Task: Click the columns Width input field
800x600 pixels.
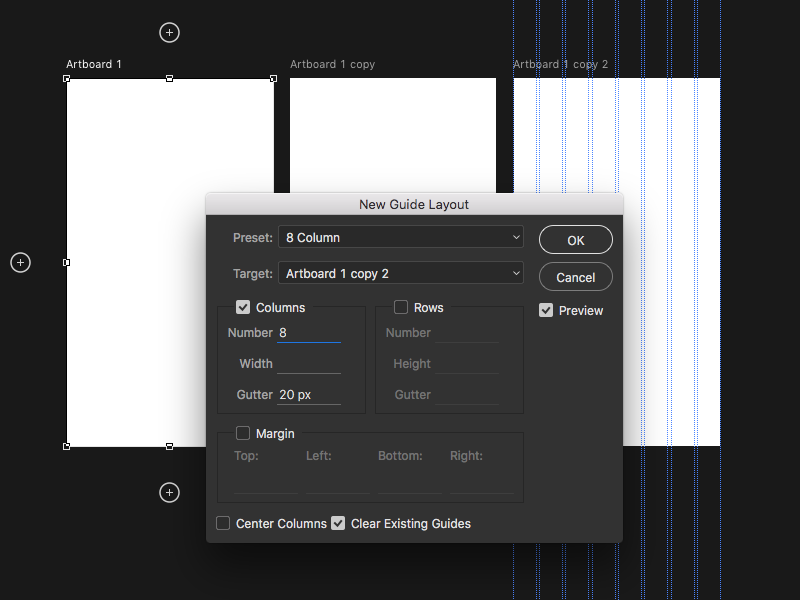Action: coord(309,364)
